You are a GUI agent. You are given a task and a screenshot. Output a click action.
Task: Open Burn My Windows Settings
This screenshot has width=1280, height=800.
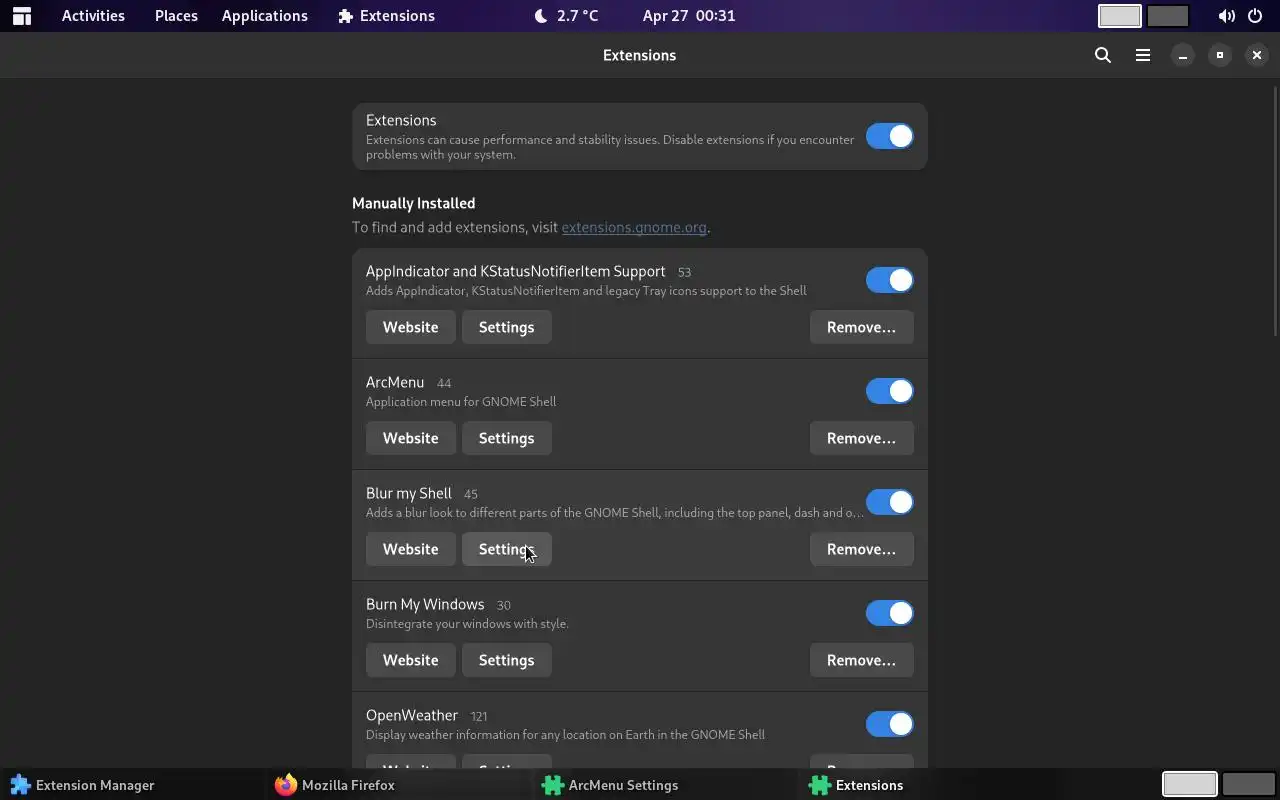506,660
